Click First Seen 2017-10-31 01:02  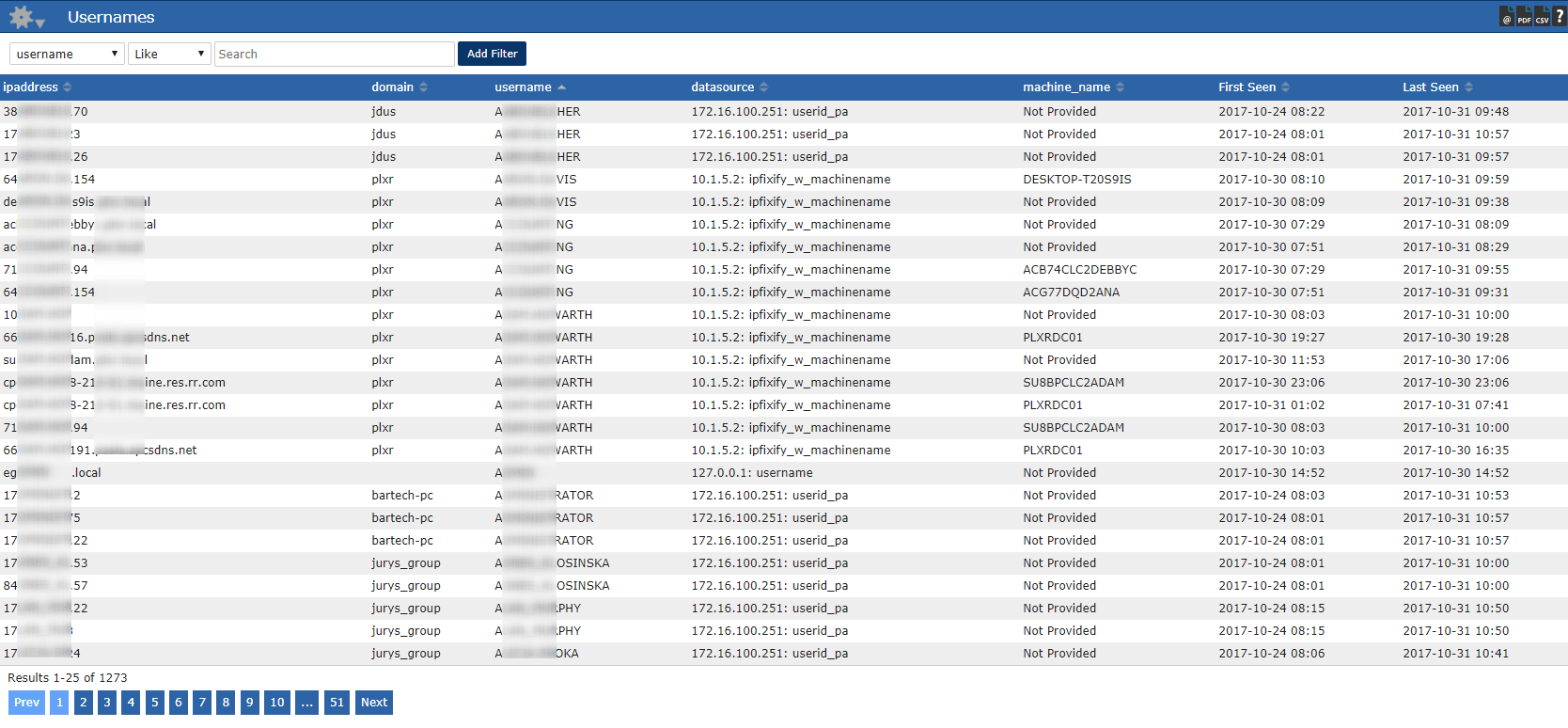1272,405
